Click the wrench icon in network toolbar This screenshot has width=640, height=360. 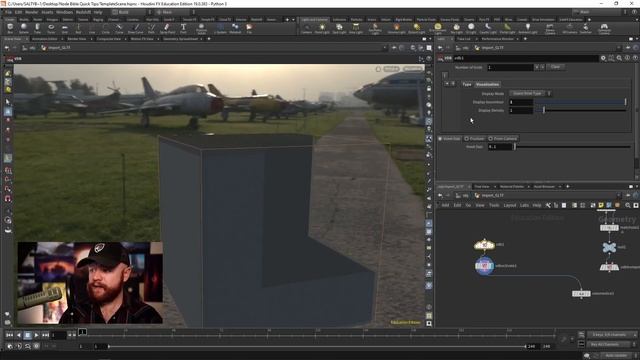[548, 205]
